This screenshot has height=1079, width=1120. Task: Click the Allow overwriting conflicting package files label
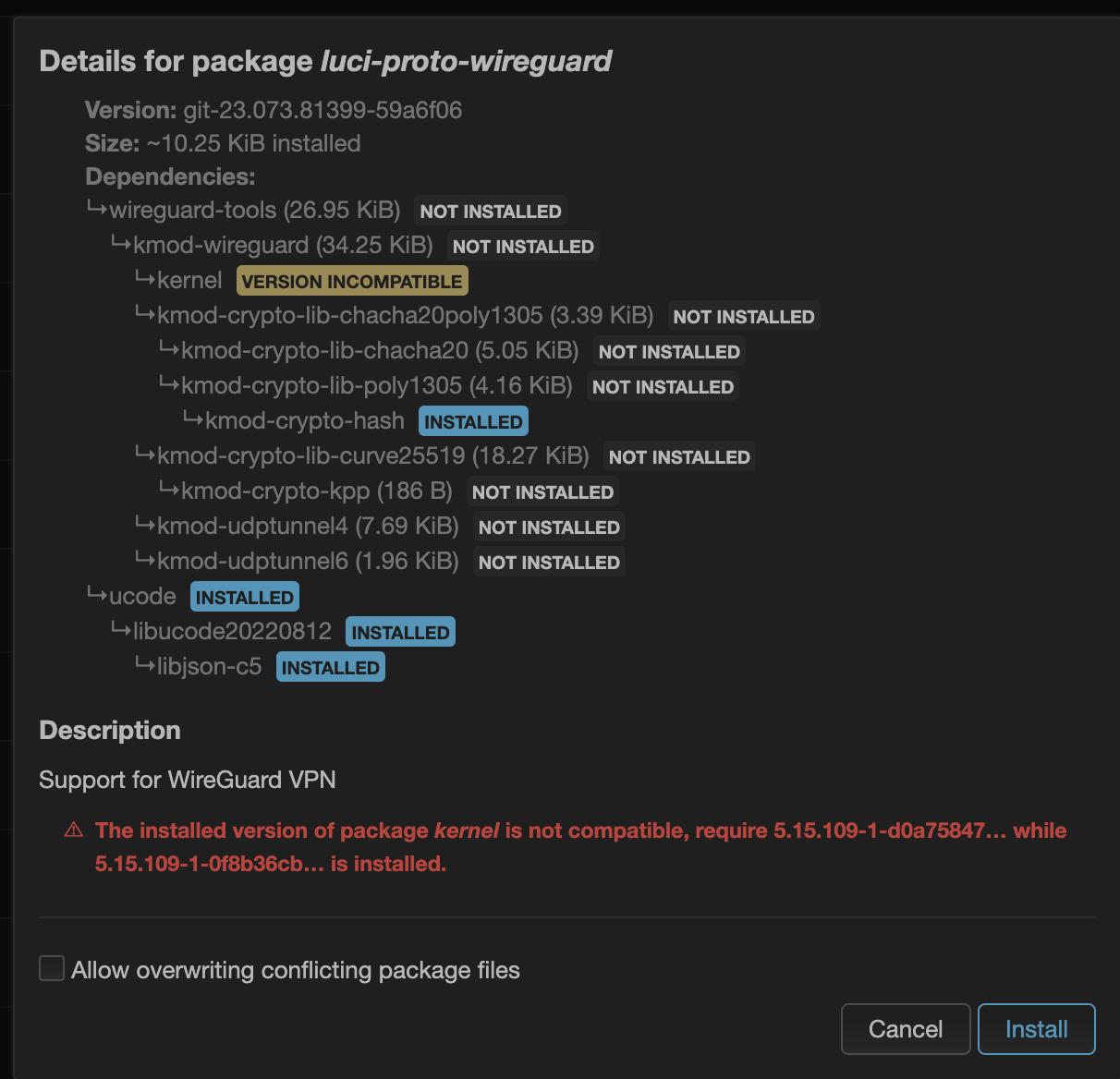296,970
